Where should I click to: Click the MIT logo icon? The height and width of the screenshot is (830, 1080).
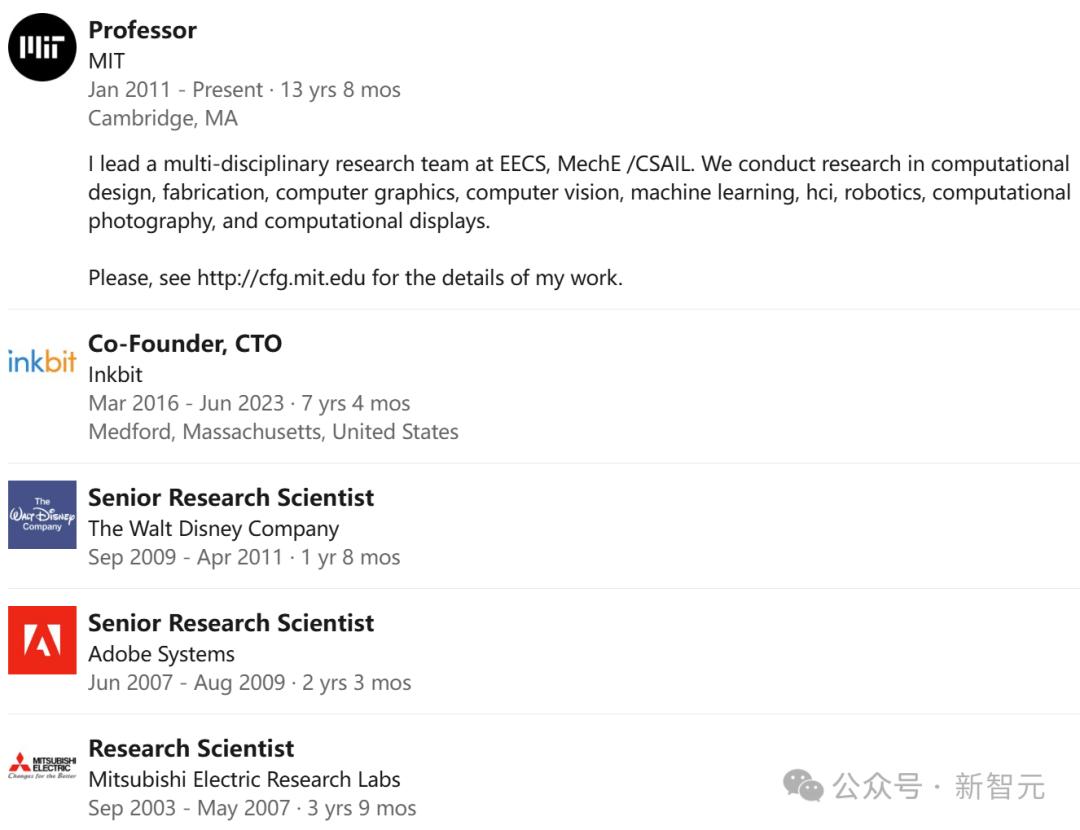[42, 48]
